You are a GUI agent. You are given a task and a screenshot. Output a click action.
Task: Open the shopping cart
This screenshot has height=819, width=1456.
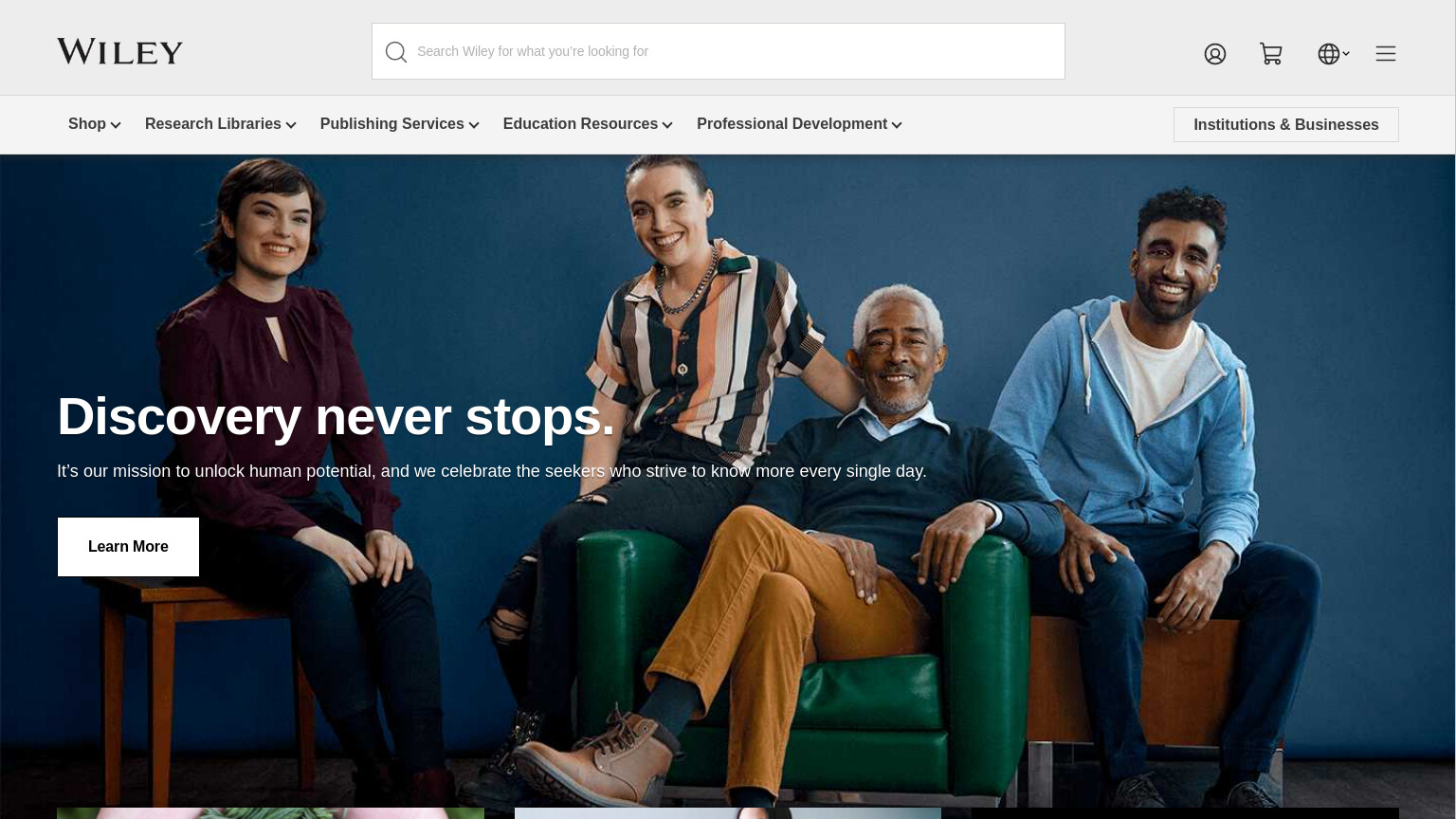pyautogui.click(x=1271, y=54)
